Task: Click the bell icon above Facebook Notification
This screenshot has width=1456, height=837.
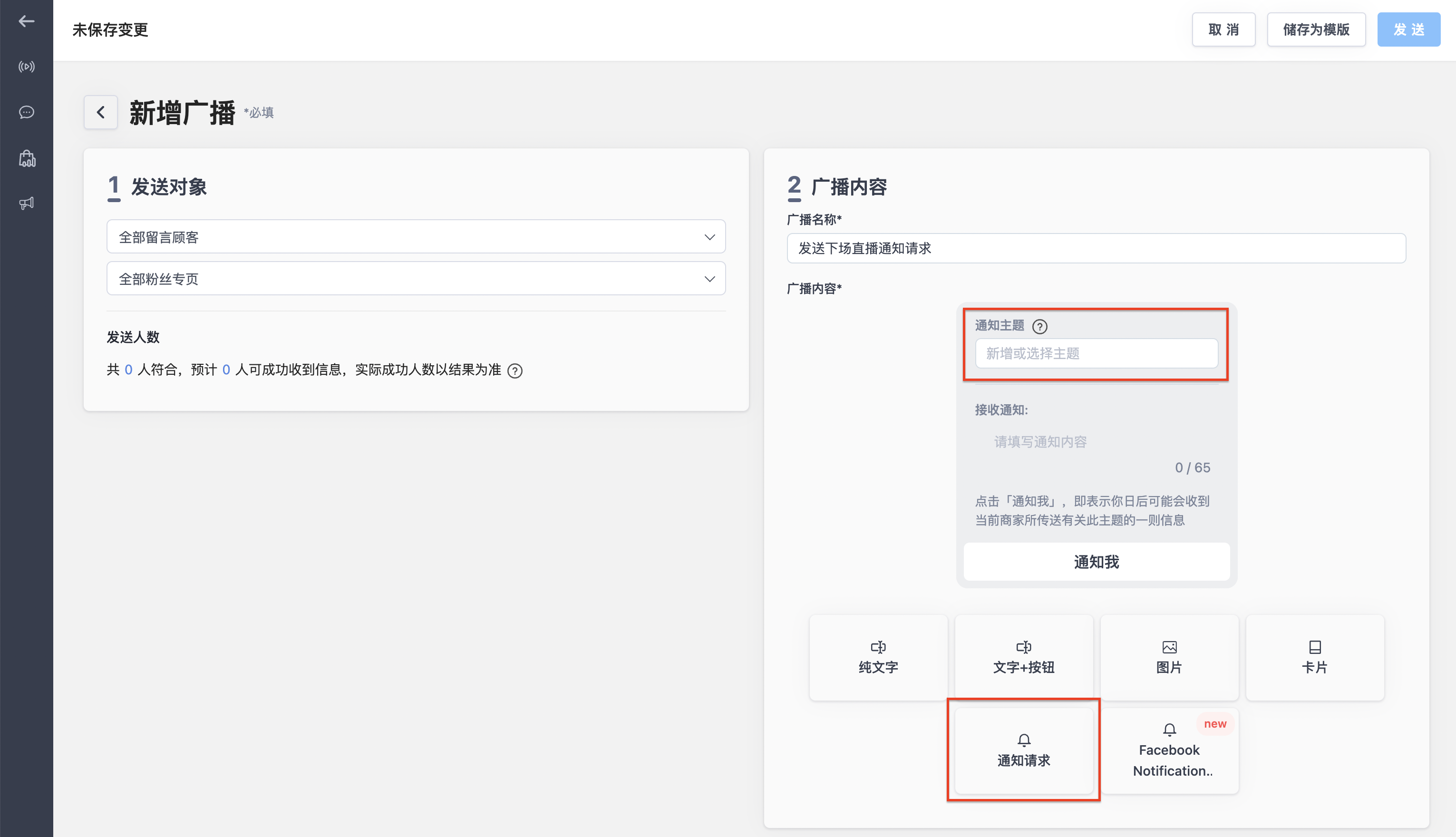Action: point(1169,730)
